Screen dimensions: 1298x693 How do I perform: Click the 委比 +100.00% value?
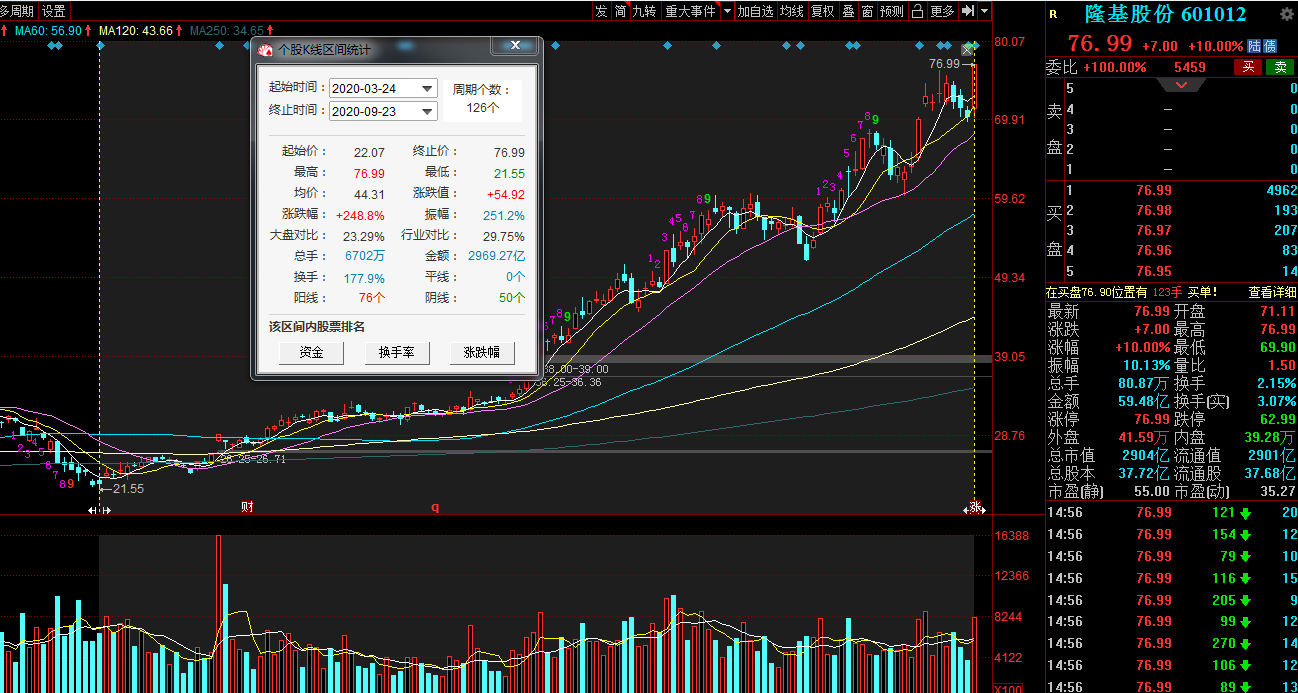pos(1115,67)
